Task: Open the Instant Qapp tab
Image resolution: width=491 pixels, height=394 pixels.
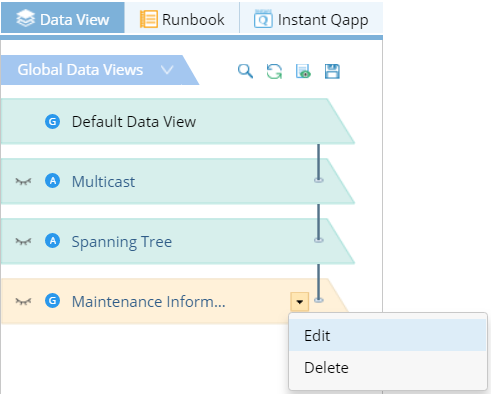Action: (311, 19)
